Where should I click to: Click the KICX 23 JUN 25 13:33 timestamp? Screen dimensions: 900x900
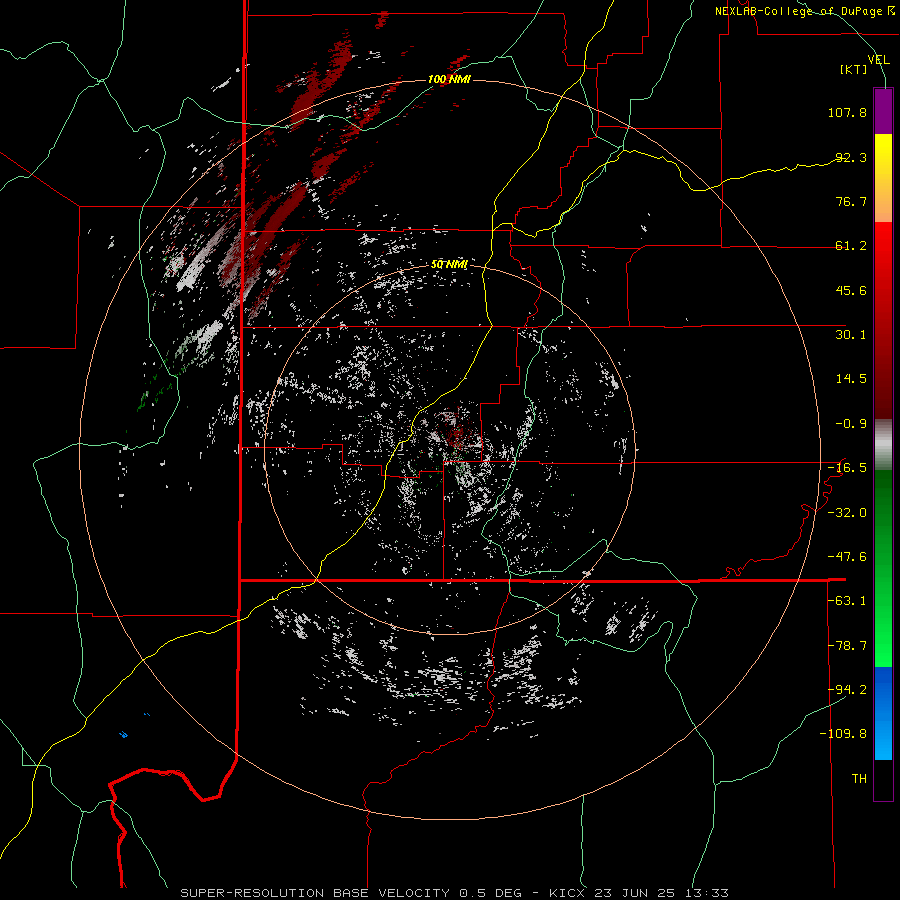(639, 893)
